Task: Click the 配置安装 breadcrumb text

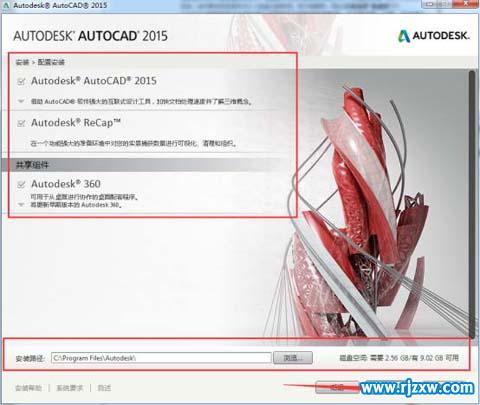Action: (x=51, y=62)
